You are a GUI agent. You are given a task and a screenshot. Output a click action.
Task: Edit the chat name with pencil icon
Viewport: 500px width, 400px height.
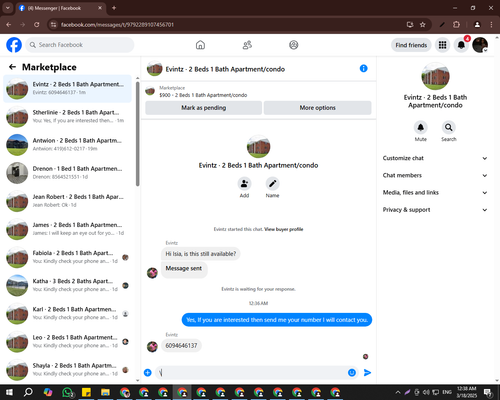tap(272, 184)
